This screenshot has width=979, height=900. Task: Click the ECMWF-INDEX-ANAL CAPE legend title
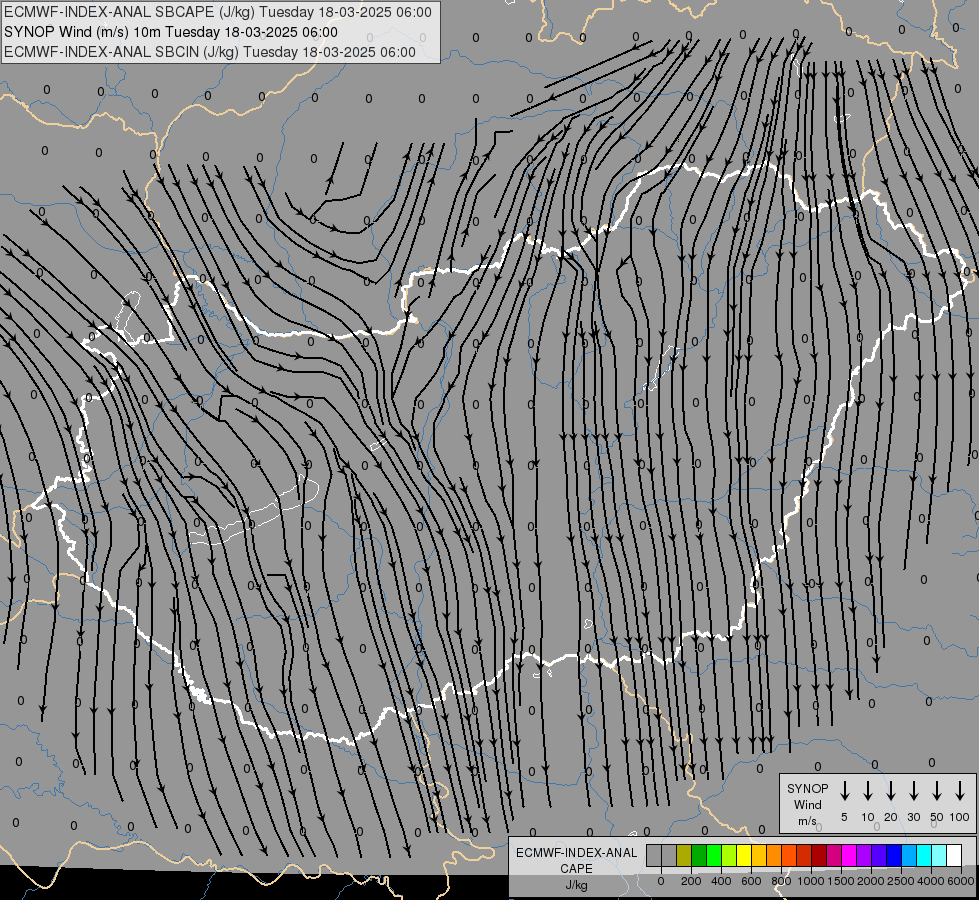[x=576, y=860]
